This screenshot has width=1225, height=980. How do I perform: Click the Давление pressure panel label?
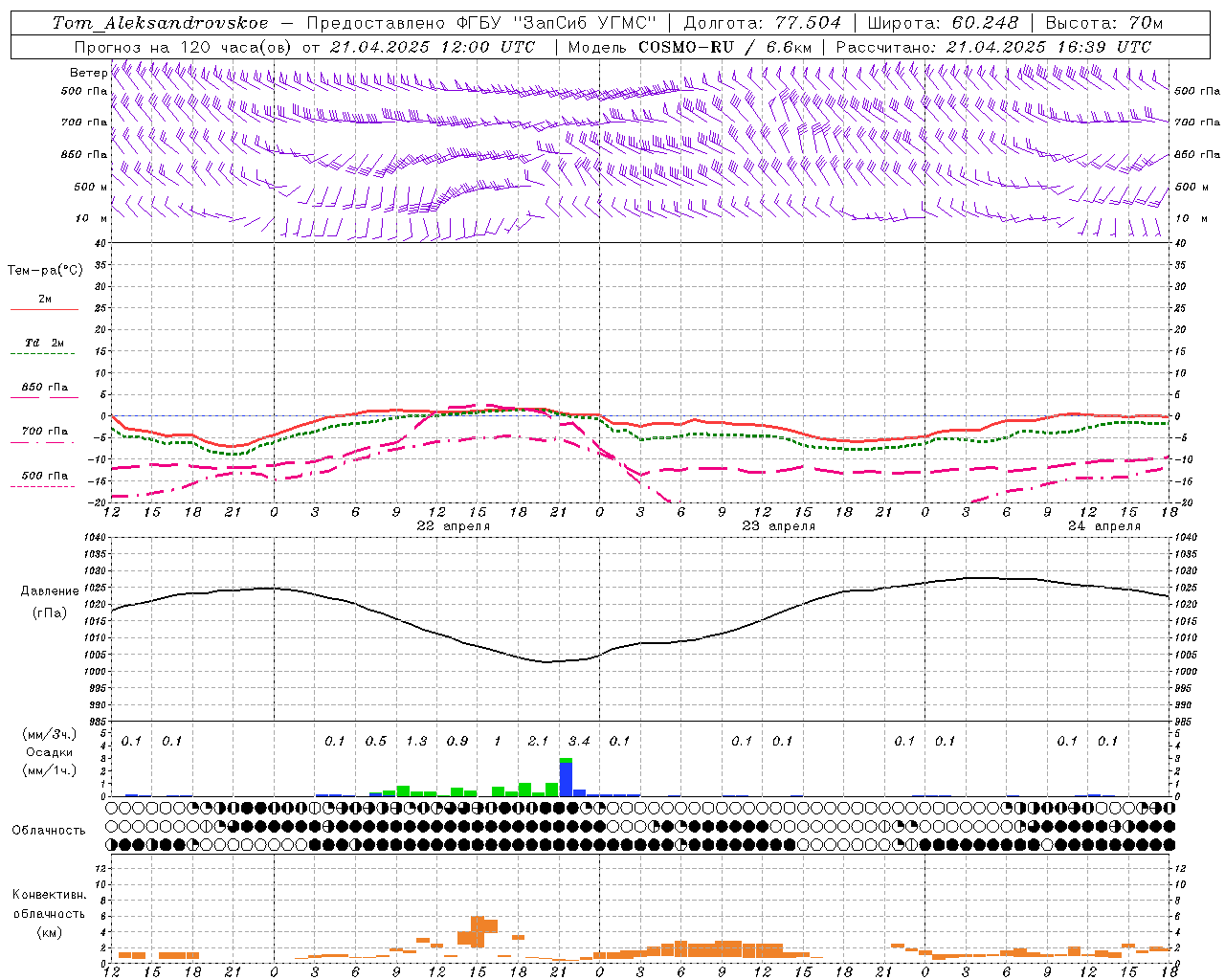click(50, 590)
